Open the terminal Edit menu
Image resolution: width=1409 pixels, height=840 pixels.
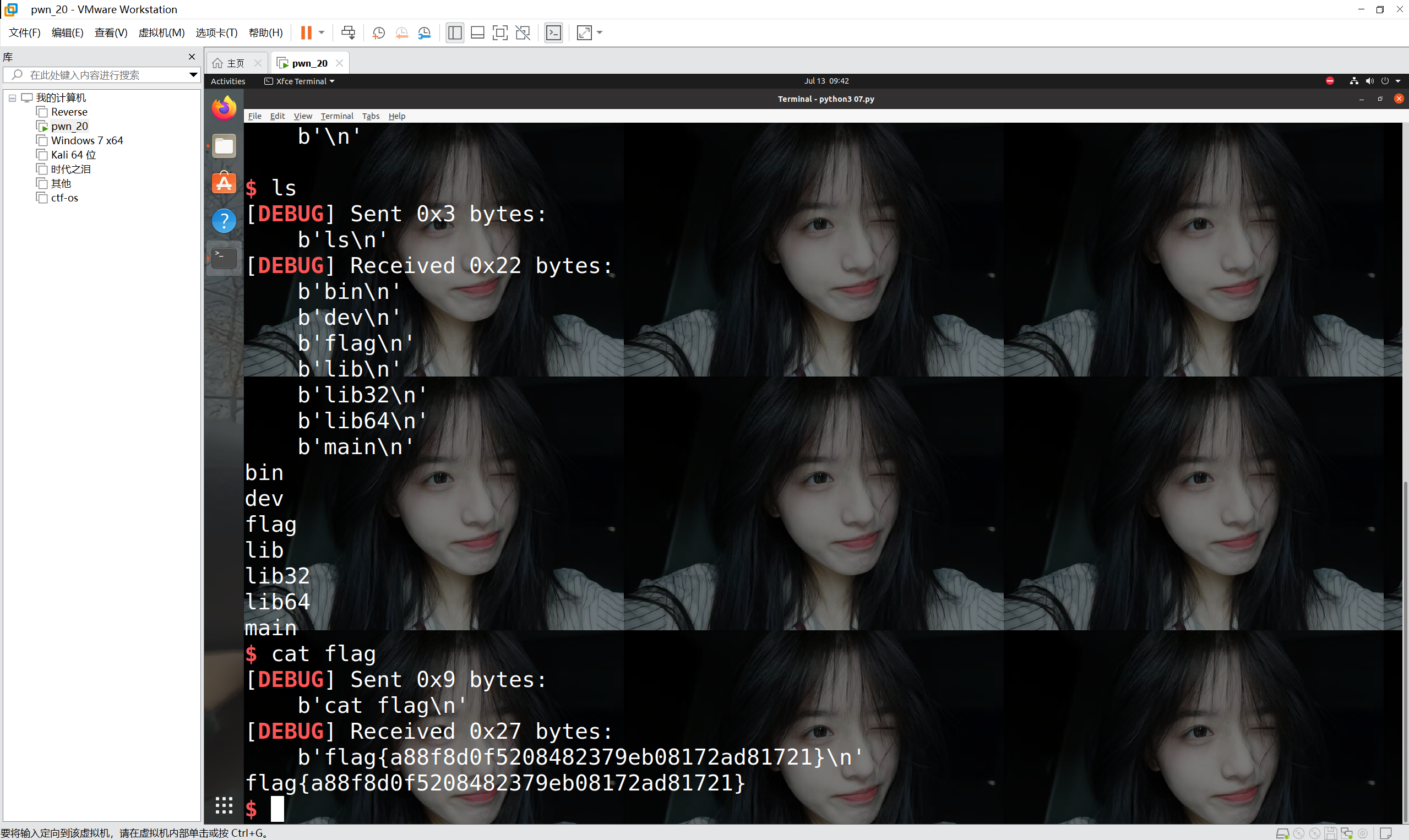[278, 116]
